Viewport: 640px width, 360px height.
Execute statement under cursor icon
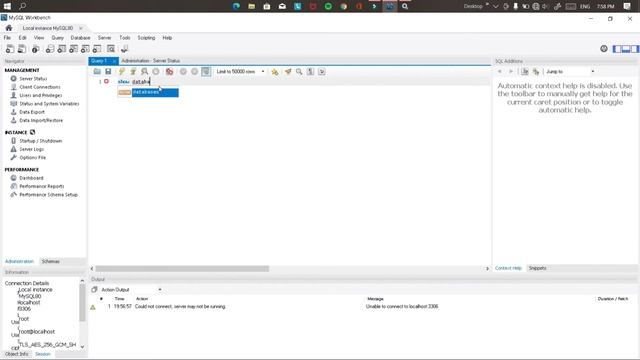(x=133, y=71)
